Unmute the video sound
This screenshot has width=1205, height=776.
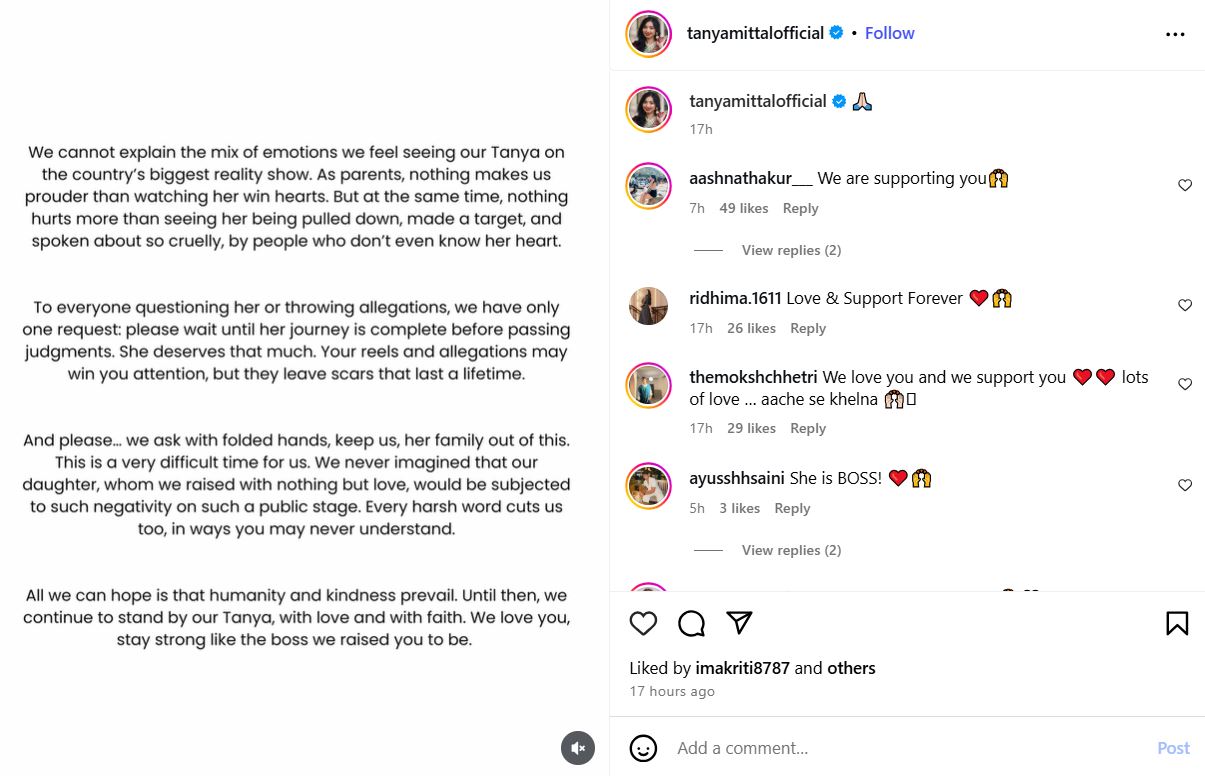point(578,748)
